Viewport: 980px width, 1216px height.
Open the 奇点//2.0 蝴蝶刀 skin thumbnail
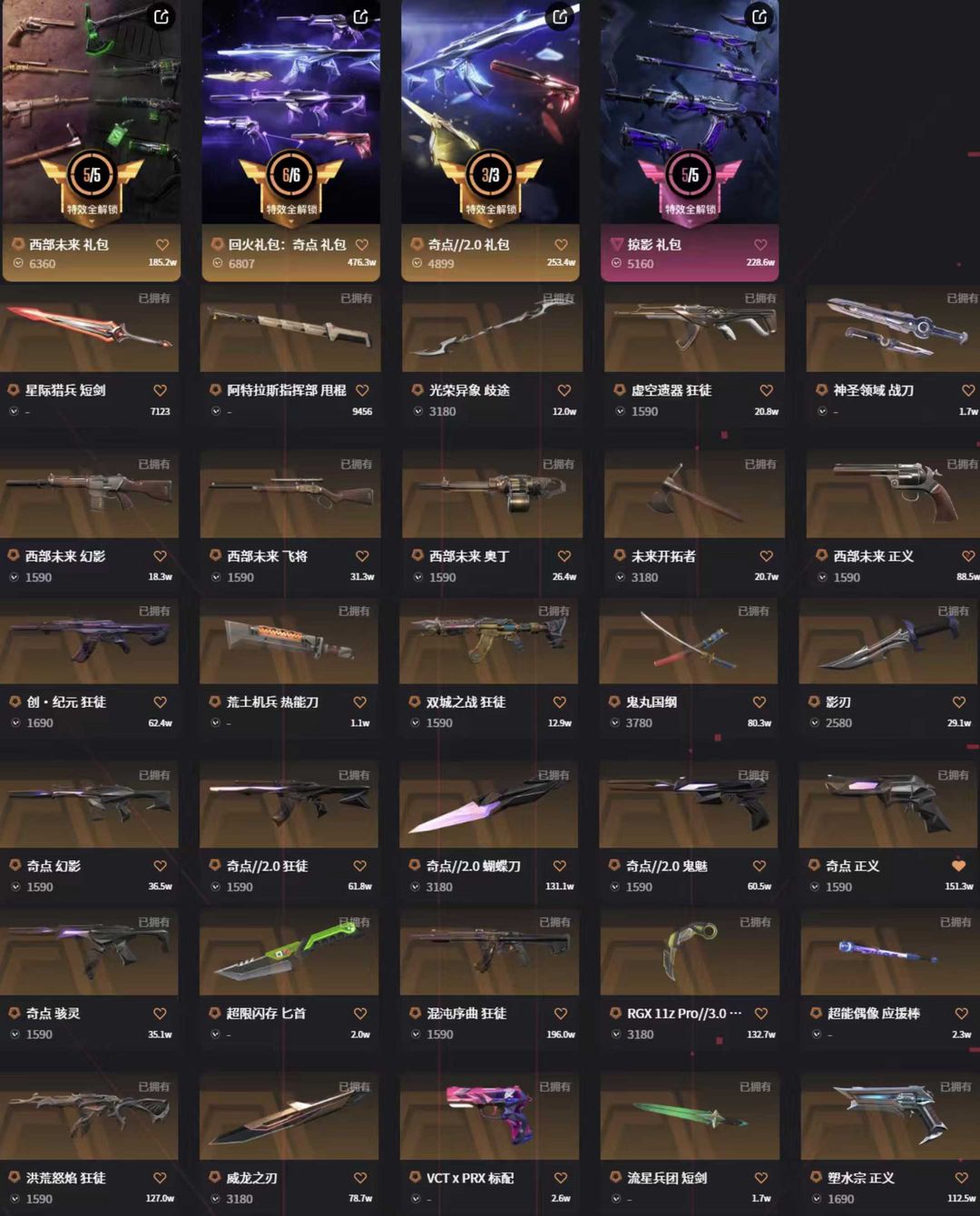pos(489,804)
